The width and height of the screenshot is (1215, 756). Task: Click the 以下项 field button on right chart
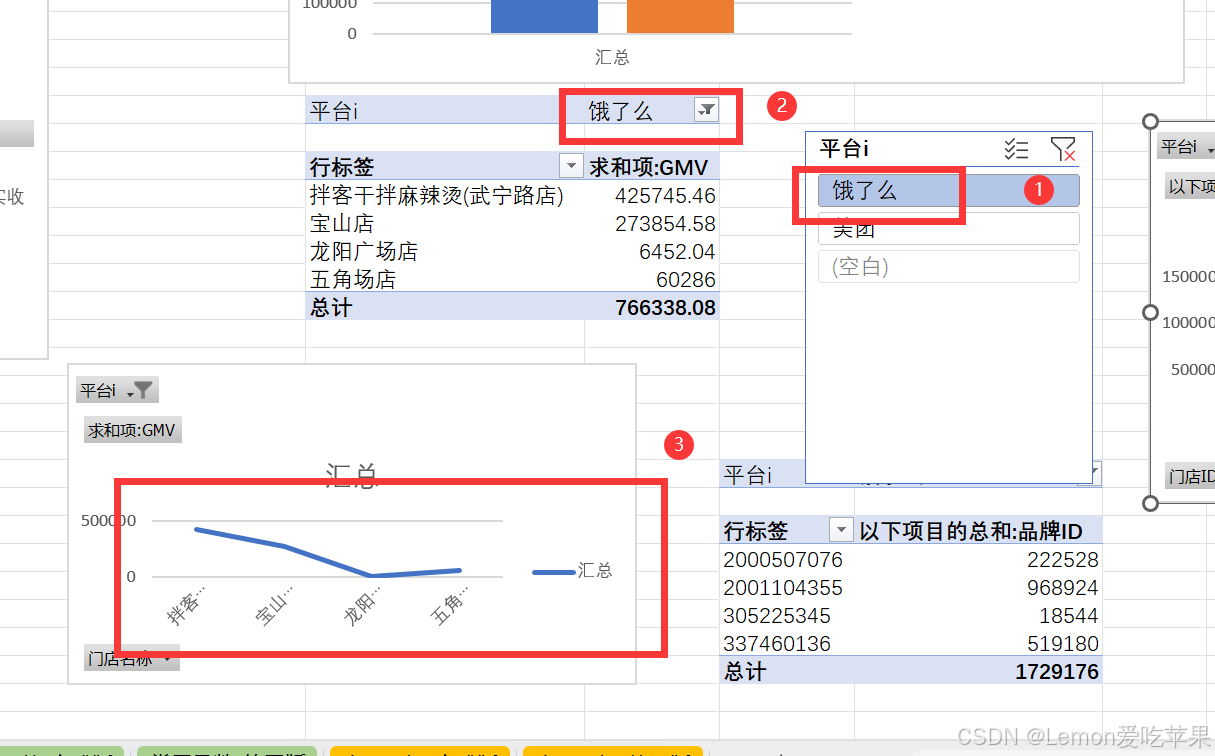pos(1190,187)
